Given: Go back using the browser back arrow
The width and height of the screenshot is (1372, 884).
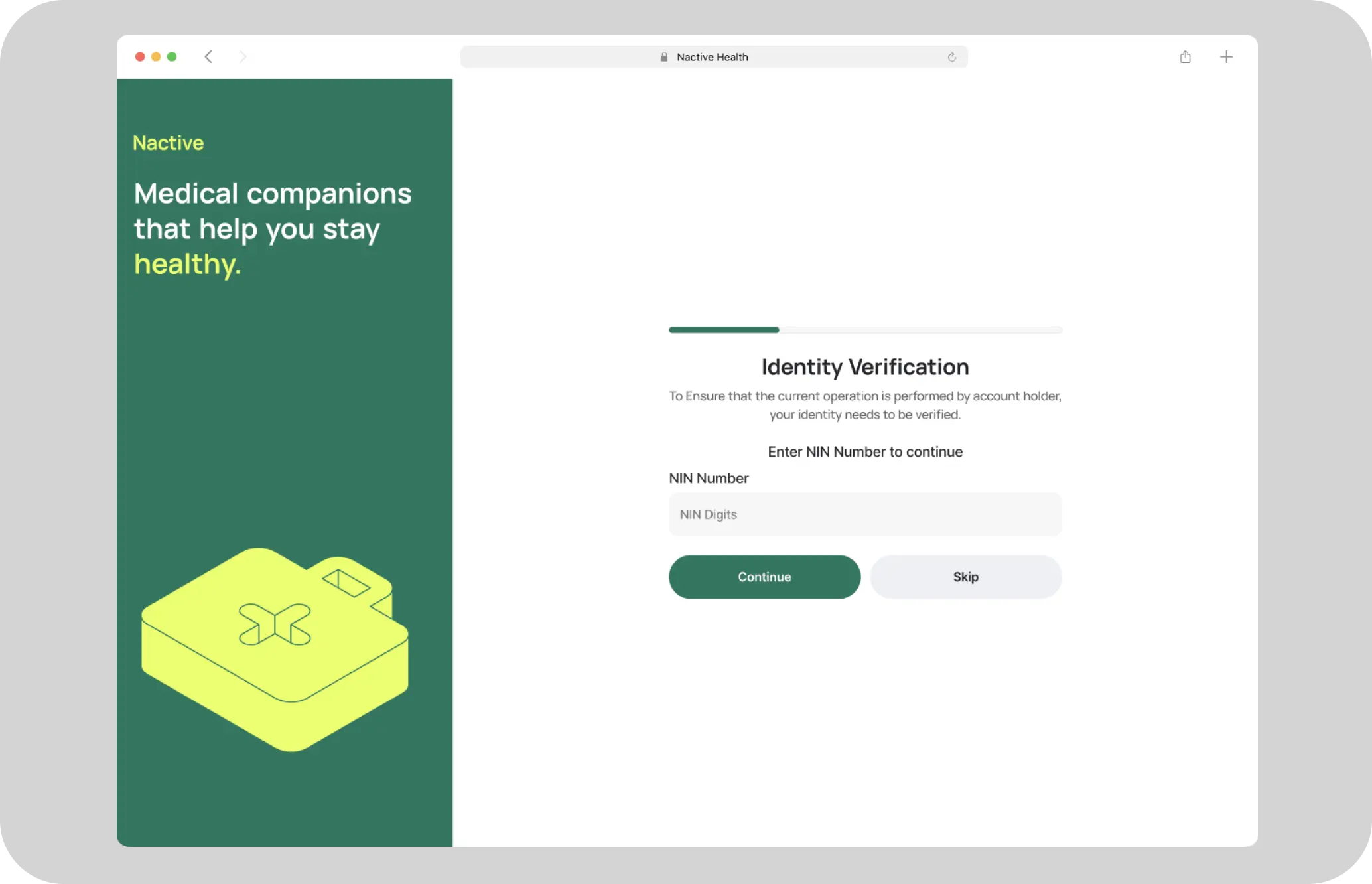Looking at the screenshot, I should click(x=208, y=57).
